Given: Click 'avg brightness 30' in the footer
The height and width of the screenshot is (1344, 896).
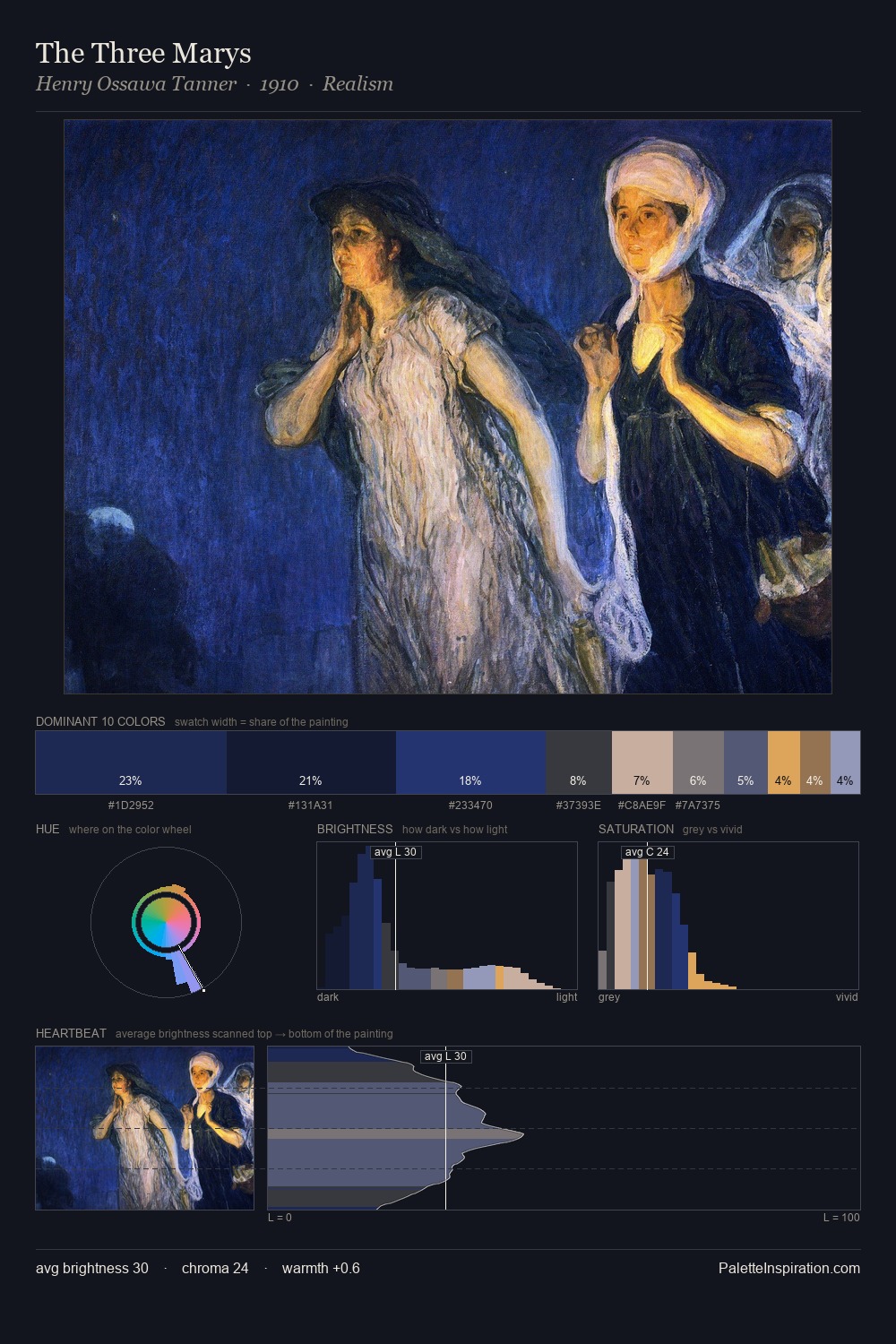Looking at the screenshot, I should pos(92,1269).
